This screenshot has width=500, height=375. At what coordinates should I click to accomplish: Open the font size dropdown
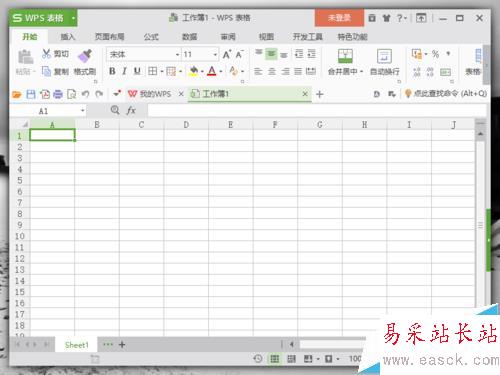215,54
